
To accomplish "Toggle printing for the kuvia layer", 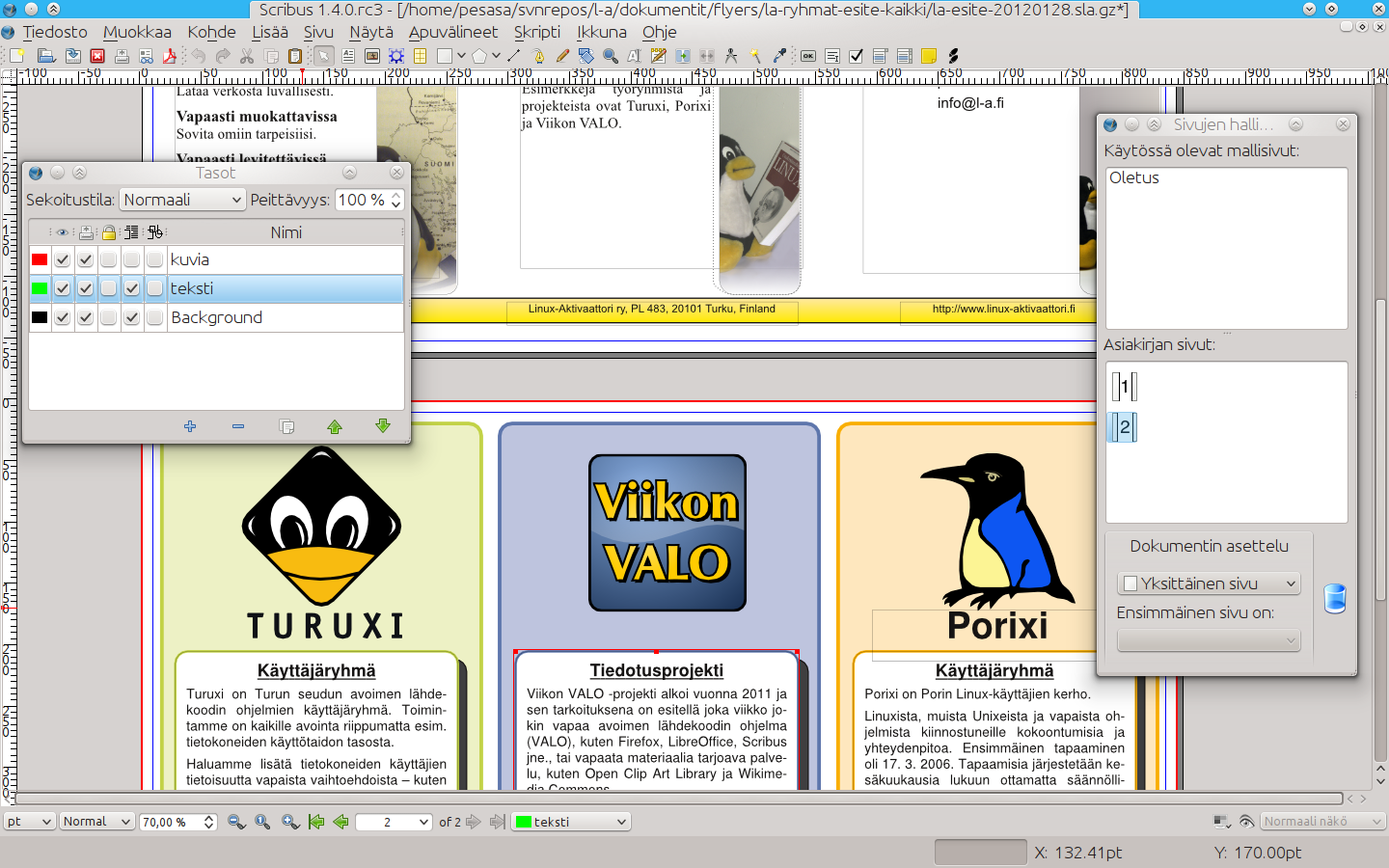I will [x=86, y=259].
